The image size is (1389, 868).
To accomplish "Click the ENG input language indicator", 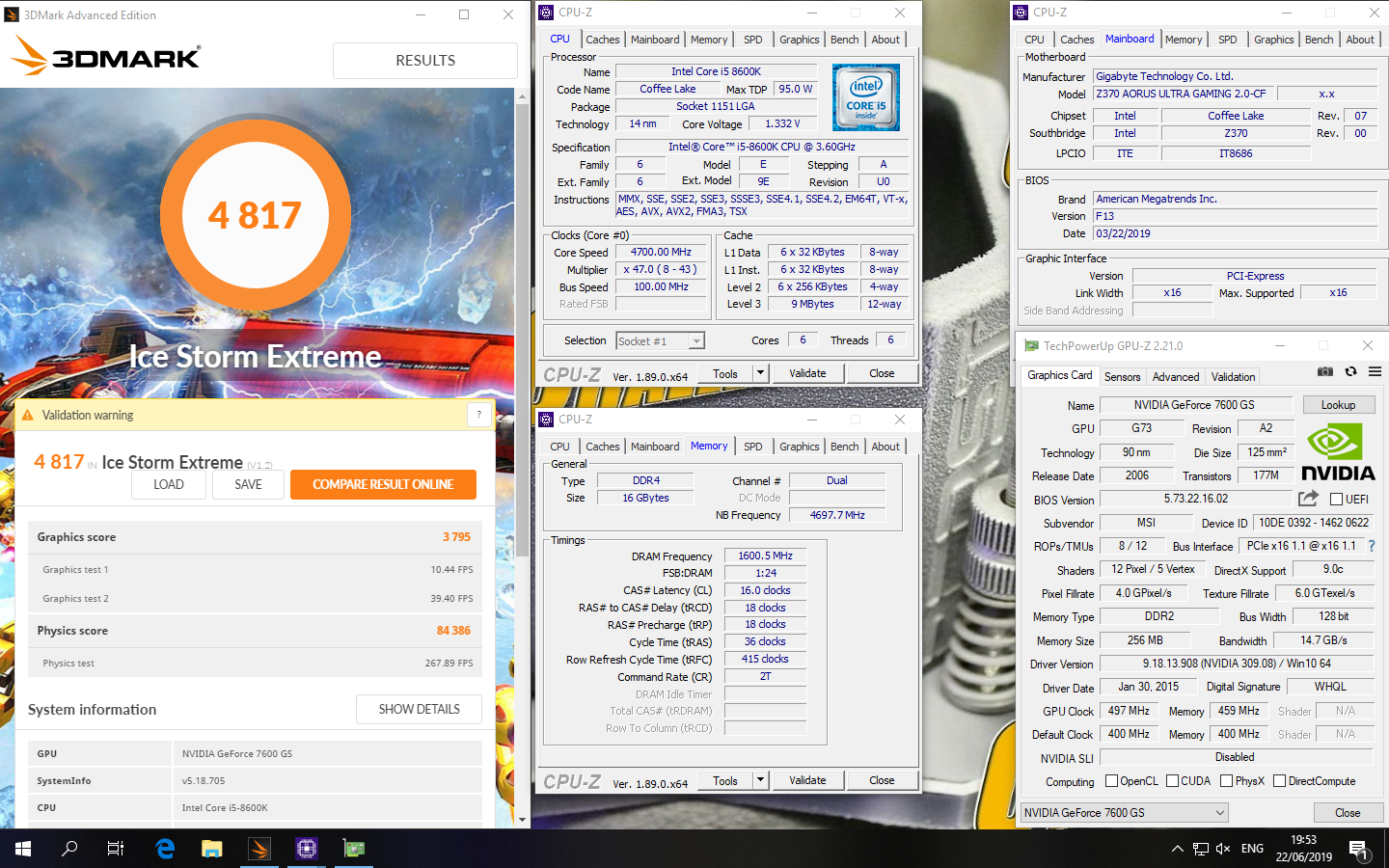I will [x=1252, y=849].
